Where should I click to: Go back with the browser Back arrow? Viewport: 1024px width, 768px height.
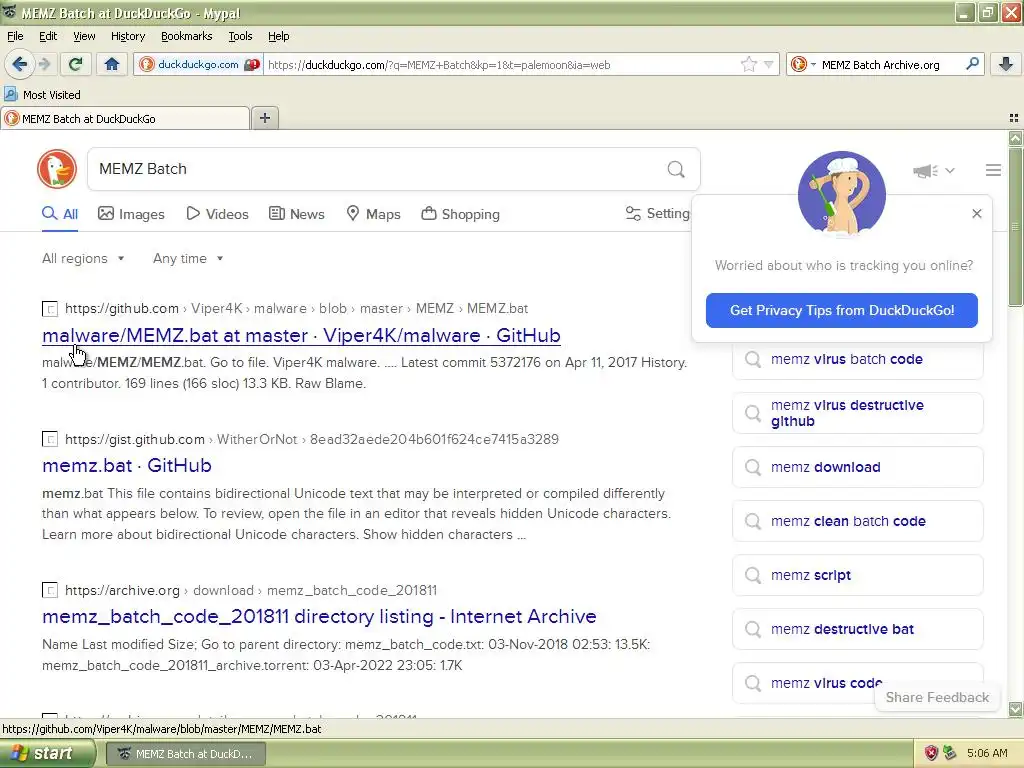20,64
